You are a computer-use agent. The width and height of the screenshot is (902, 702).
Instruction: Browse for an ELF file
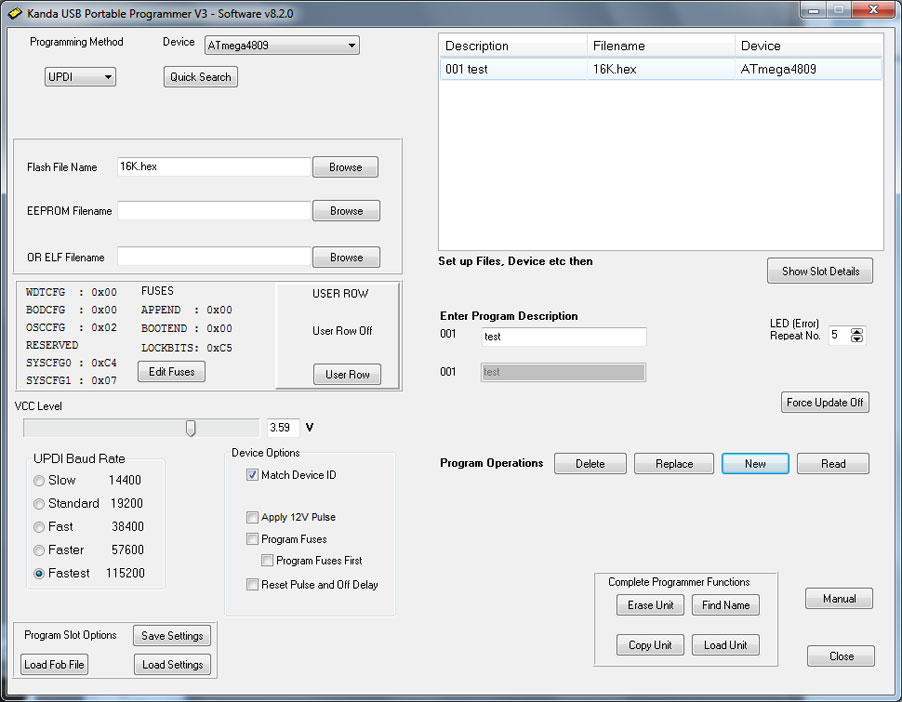[x=346, y=258]
